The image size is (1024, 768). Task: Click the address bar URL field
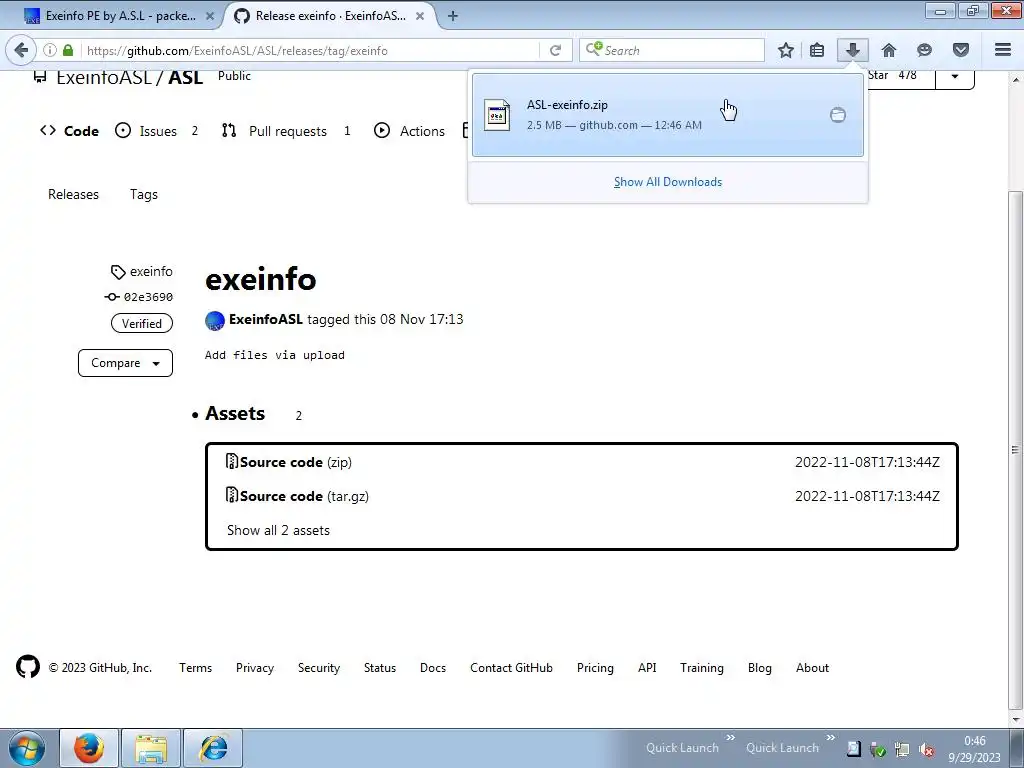pos(312,50)
